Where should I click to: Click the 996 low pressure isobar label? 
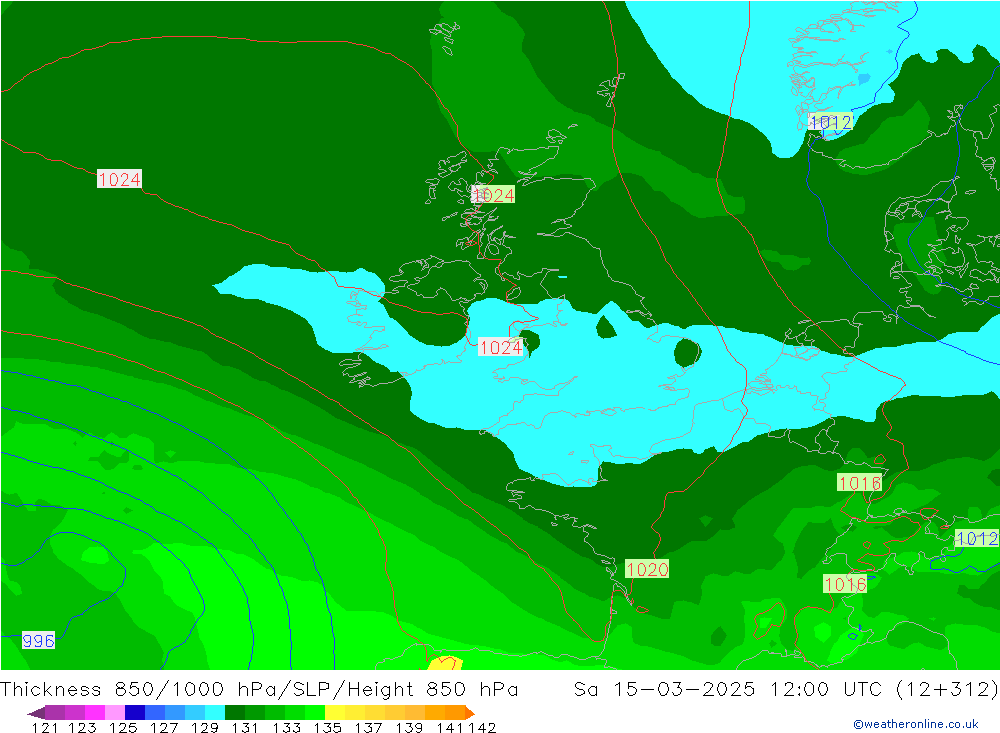pos(38,640)
